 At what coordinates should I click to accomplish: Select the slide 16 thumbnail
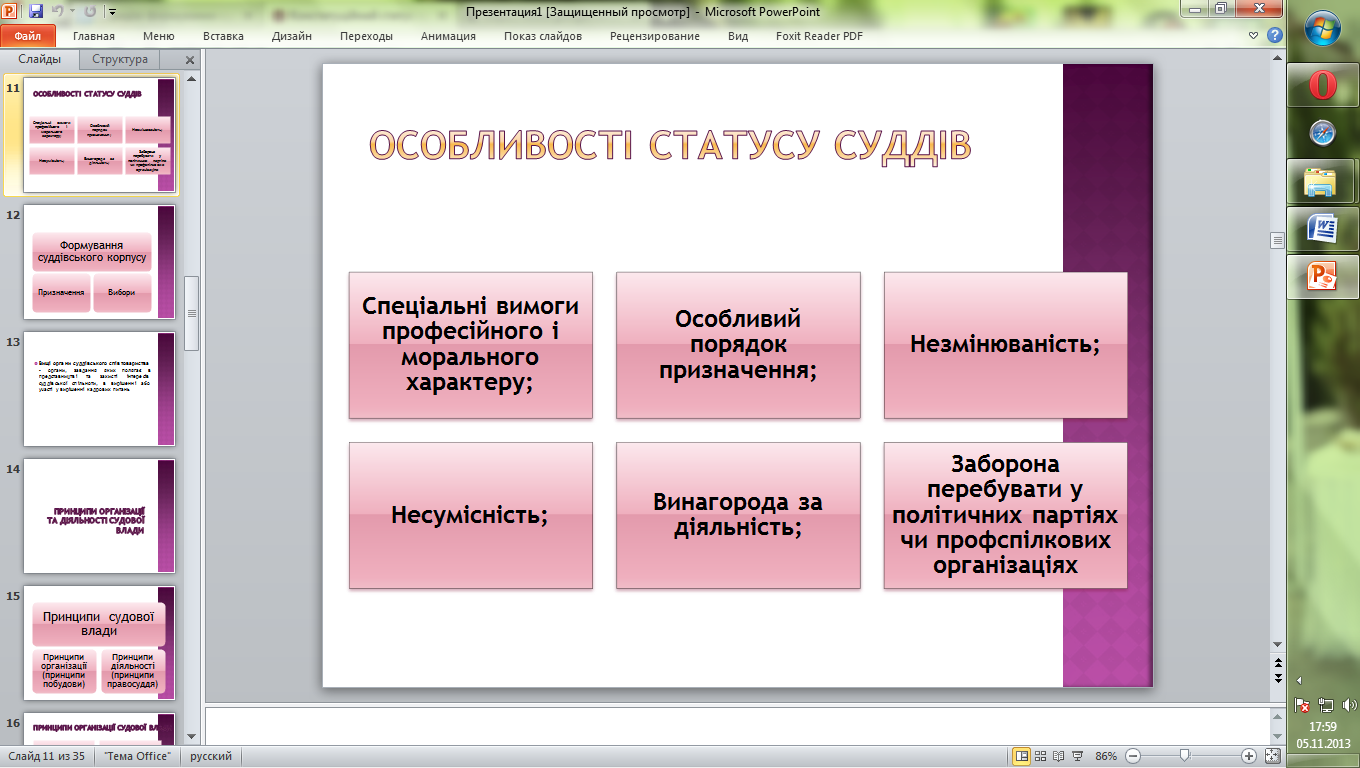[x=99, y=727]
